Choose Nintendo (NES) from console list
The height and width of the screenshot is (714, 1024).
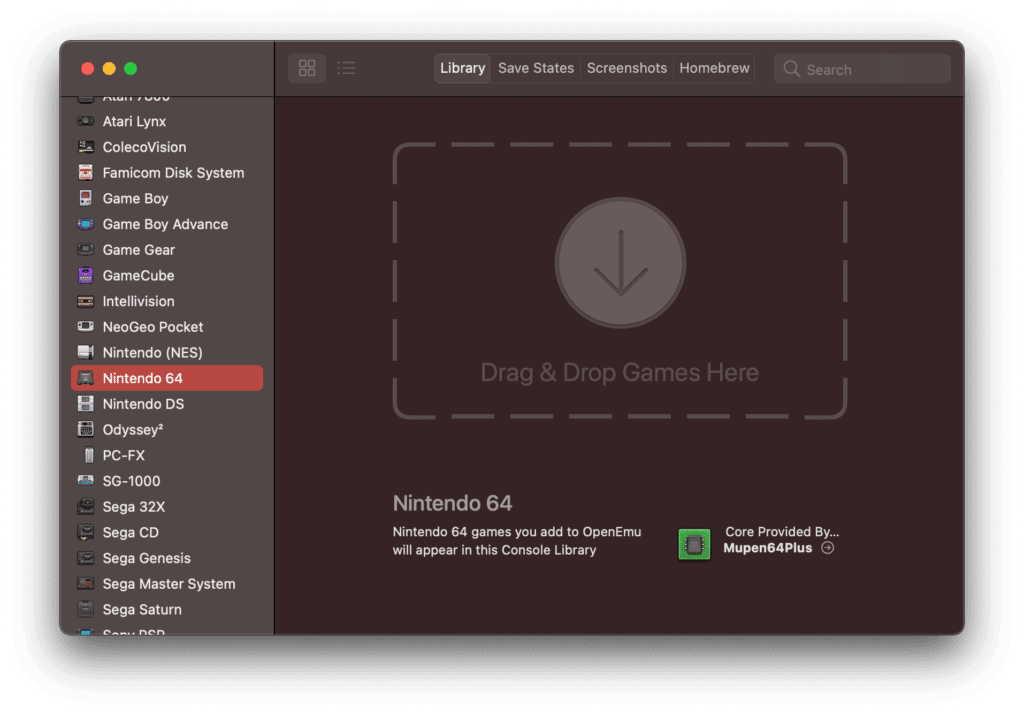[x=152, y=352]
